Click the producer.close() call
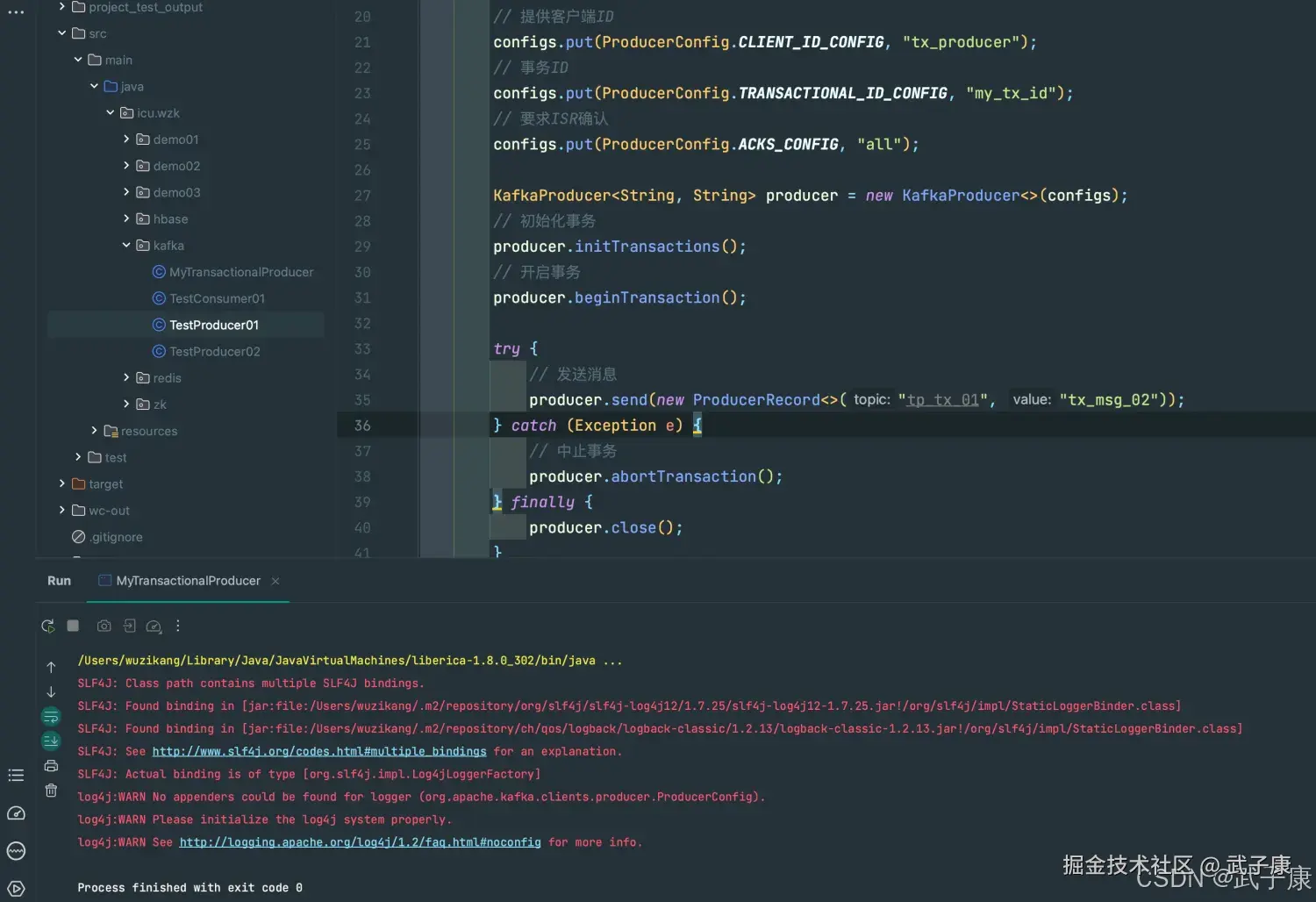This screenshot has width=1316, height=902. 605,527
